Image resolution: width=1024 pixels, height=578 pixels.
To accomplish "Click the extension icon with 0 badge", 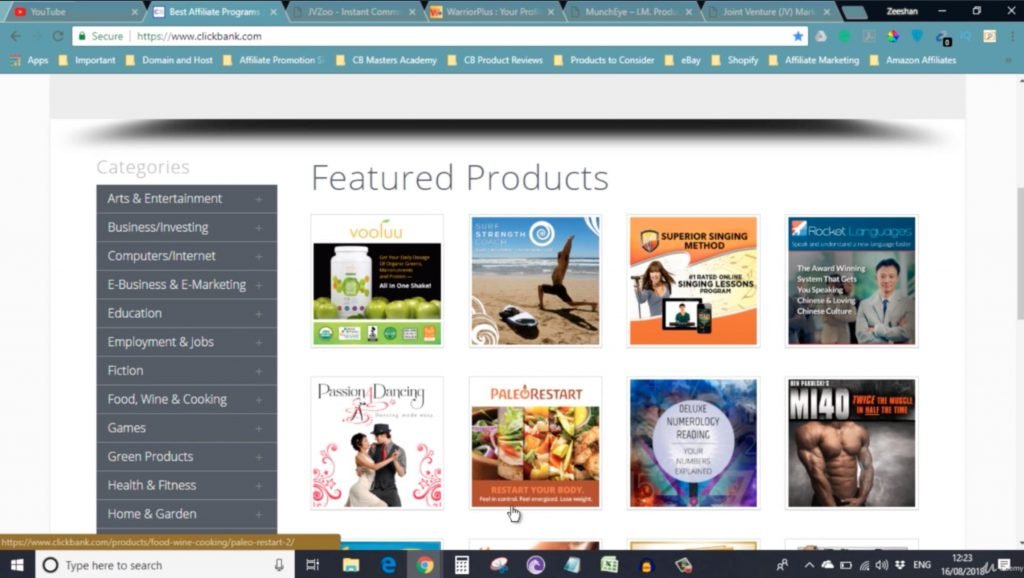I will 942,38.
